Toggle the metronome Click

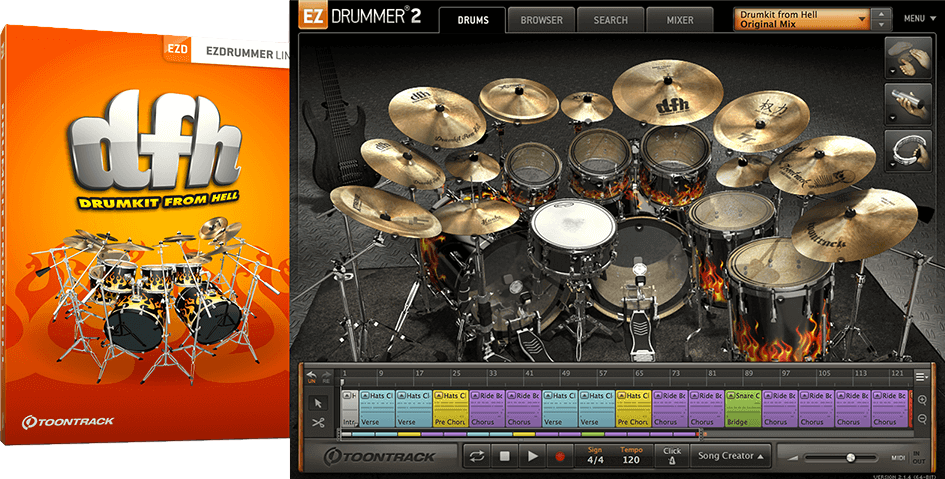click(671, 456)
